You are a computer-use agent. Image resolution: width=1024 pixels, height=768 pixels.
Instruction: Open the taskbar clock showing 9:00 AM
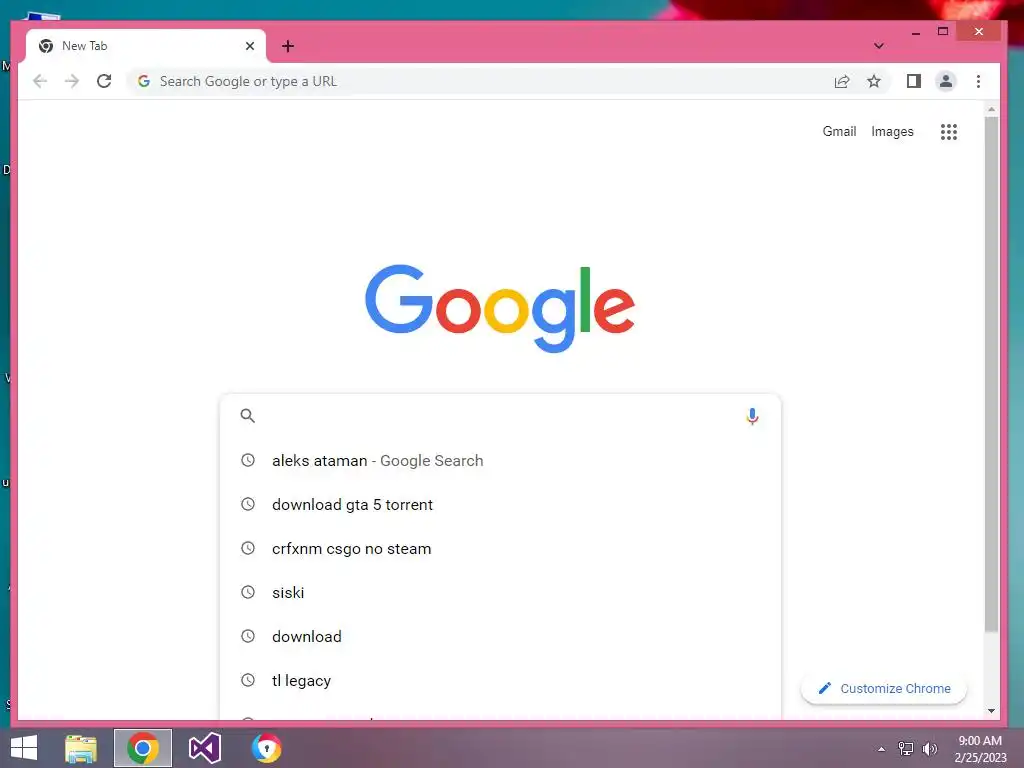[x=980, y=749]
